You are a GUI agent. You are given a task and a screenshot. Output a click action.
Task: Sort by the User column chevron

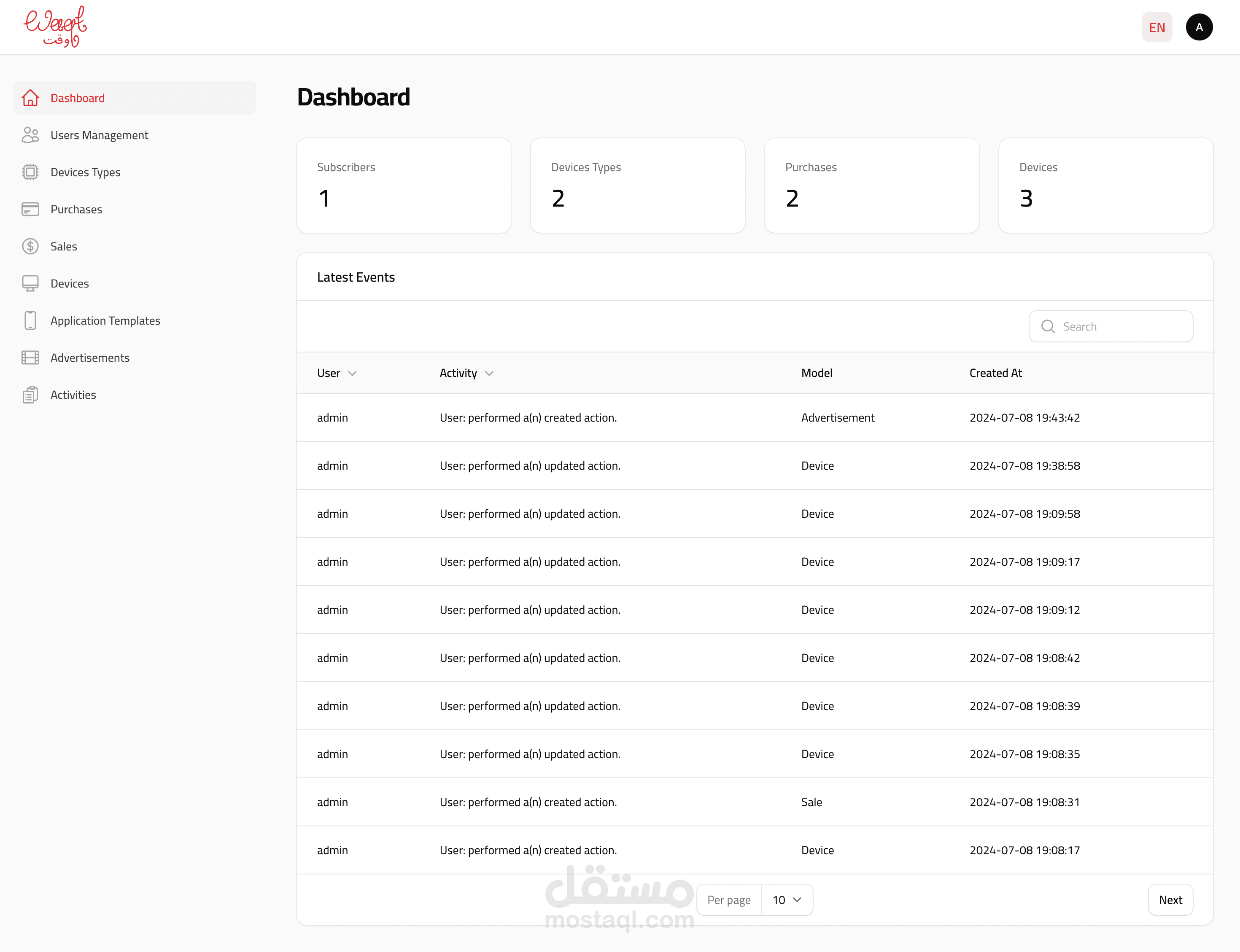(352, 374)
